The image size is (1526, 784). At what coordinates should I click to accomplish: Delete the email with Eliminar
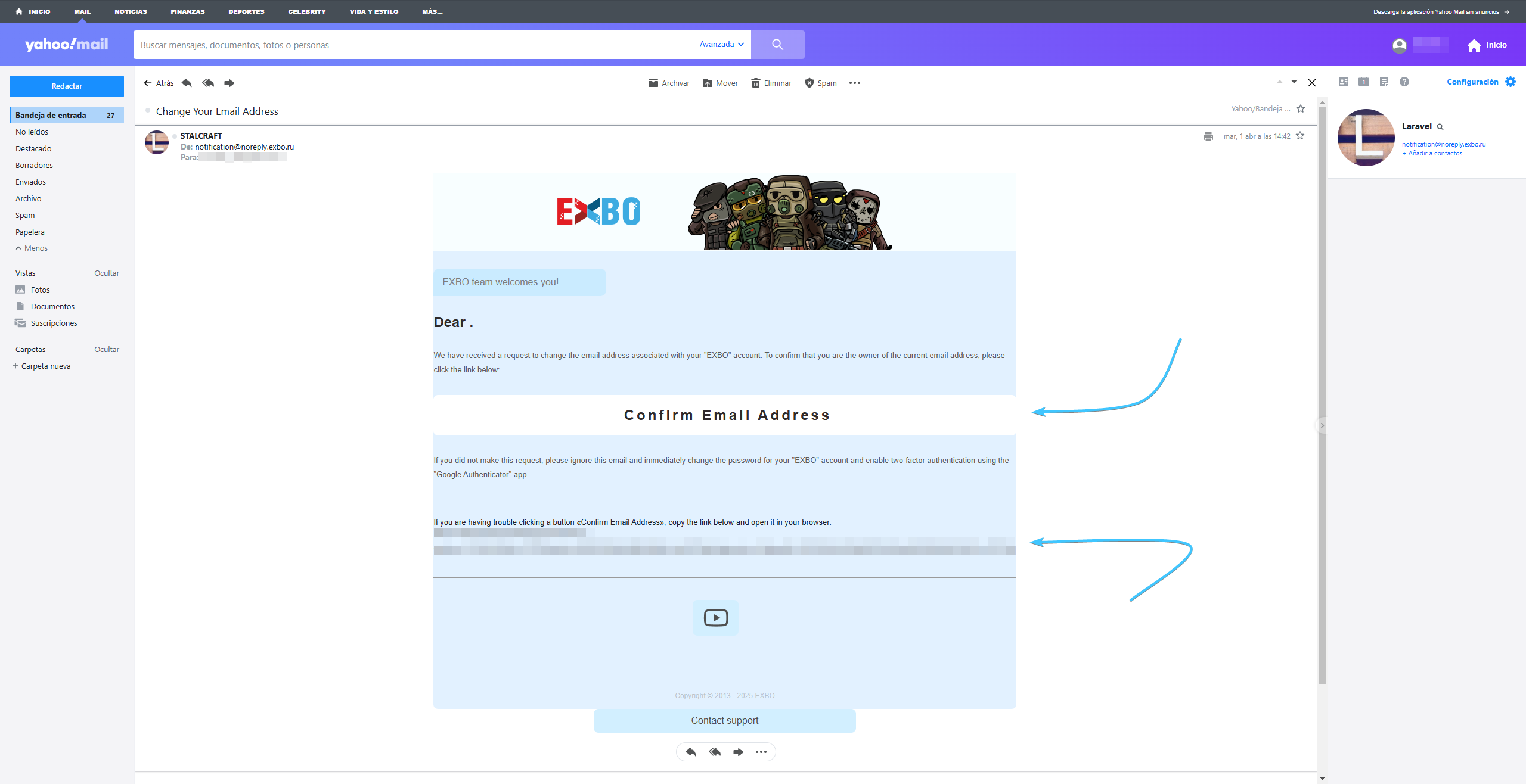(x=771, y=83)
